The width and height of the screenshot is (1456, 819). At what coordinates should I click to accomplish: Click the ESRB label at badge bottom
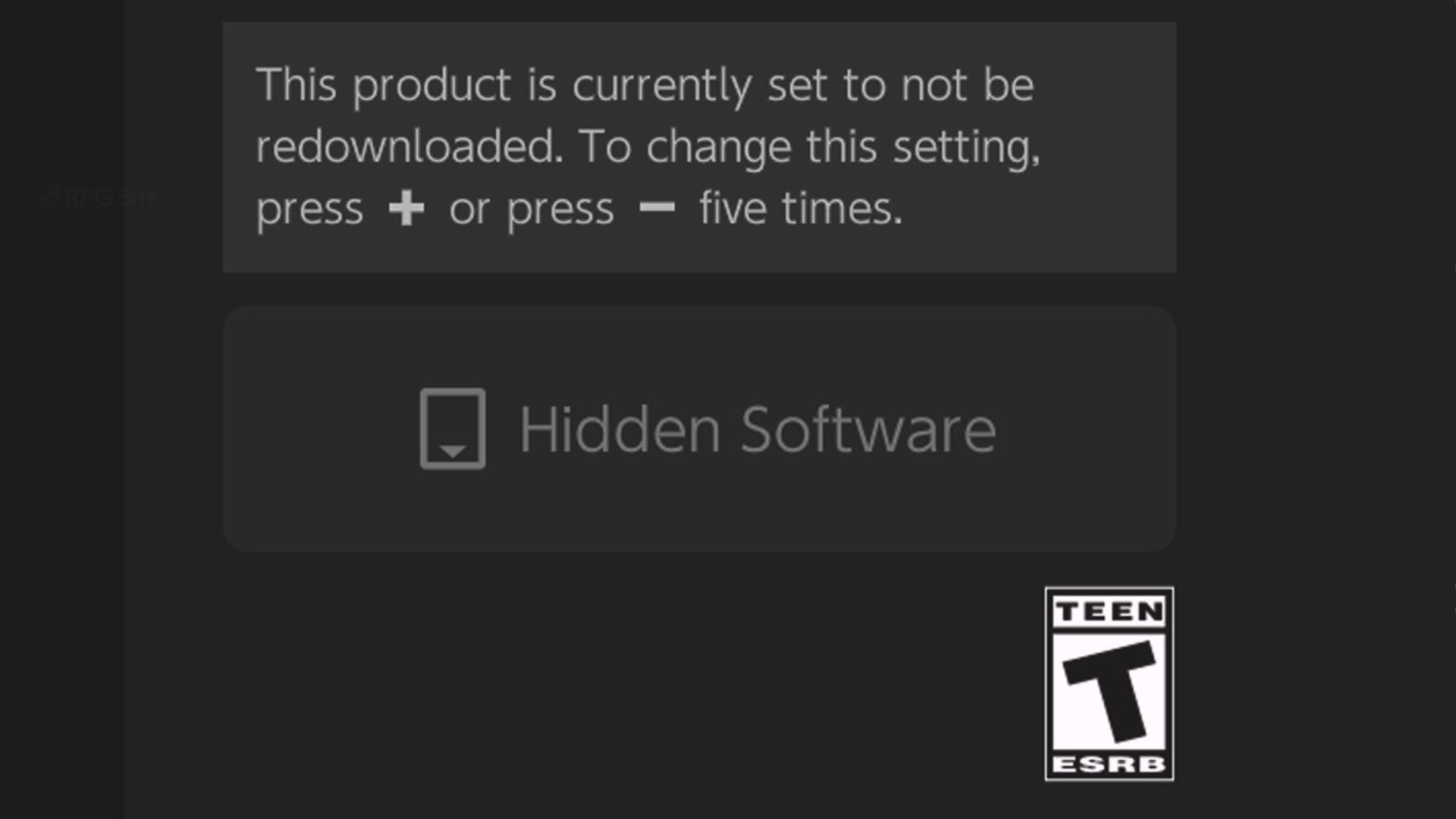[1109, 764]
